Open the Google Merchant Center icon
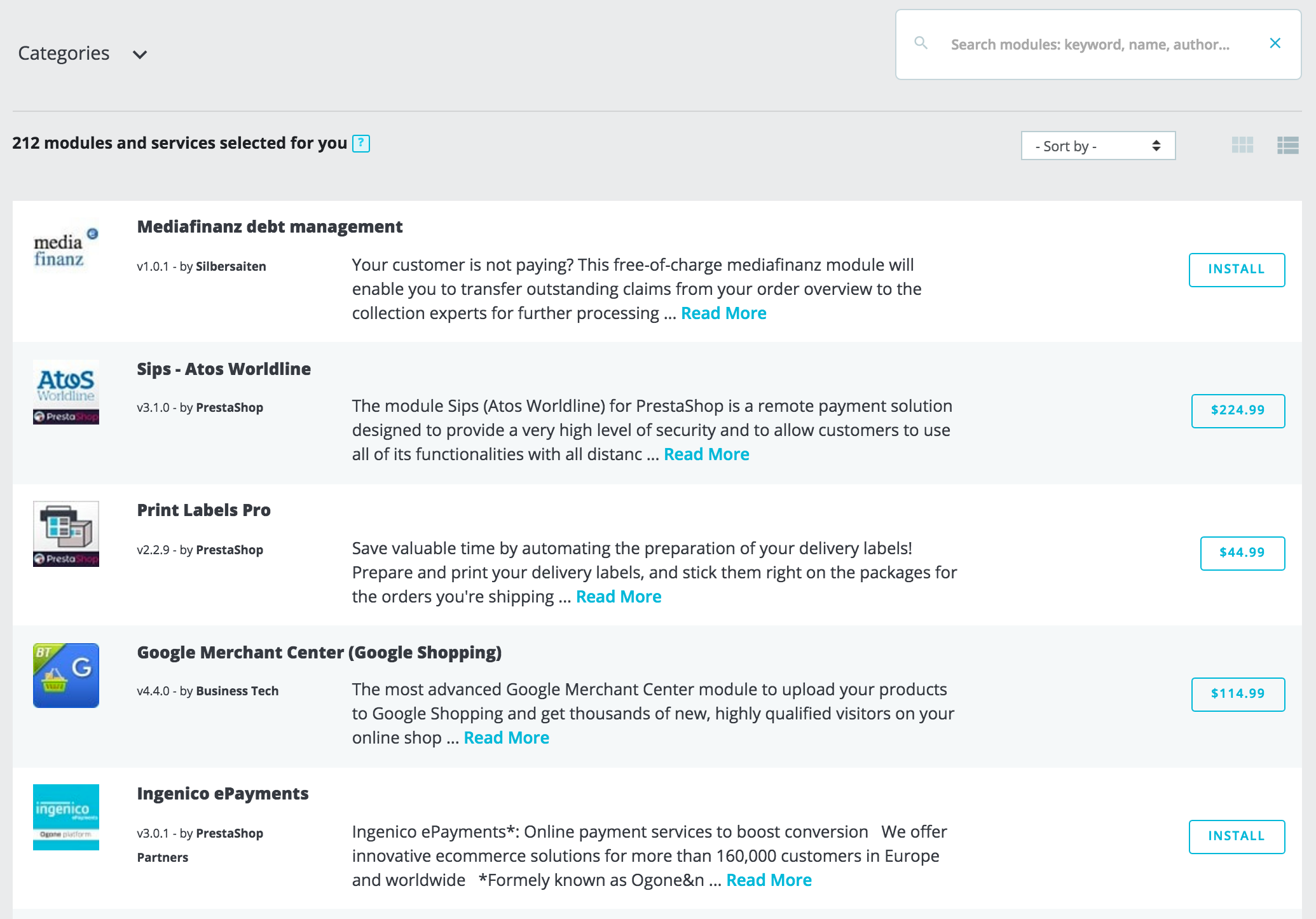 pos(66,676)
